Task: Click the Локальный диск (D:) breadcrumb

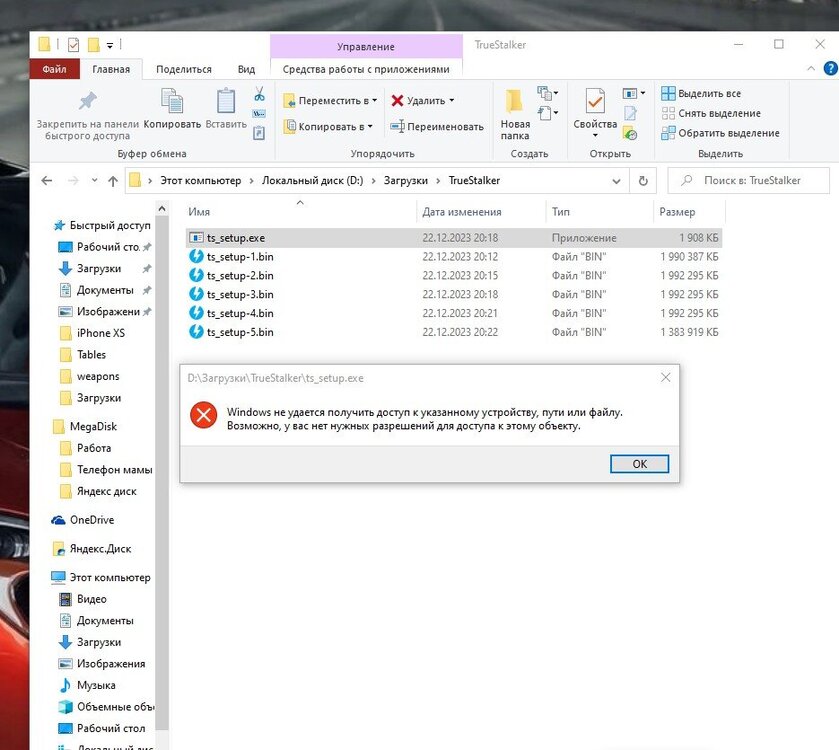Action: [312, 181]
